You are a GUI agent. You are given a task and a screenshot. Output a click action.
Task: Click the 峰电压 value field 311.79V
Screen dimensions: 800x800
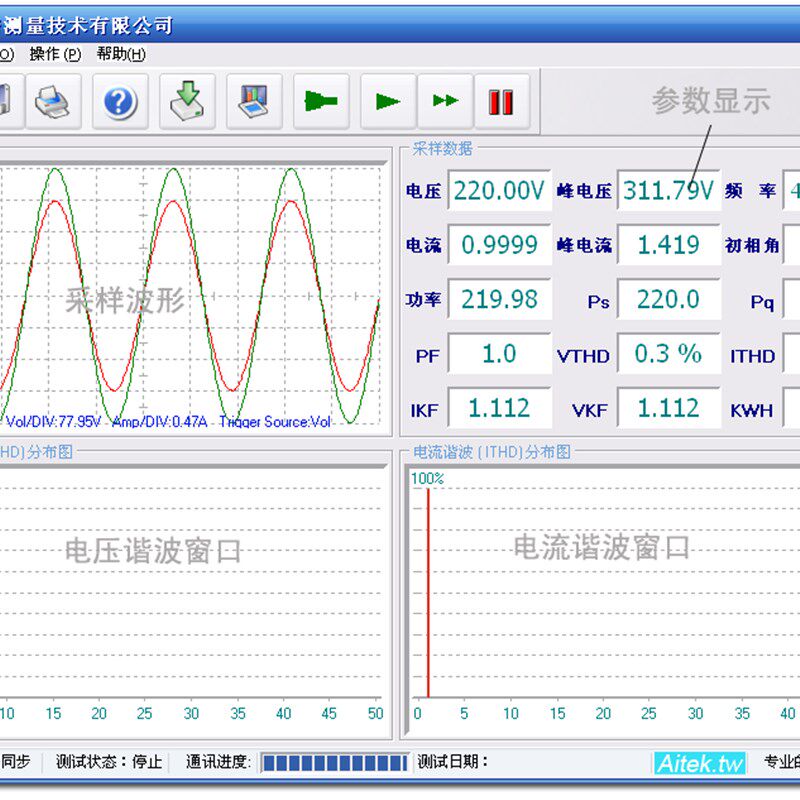coord(669,190)
